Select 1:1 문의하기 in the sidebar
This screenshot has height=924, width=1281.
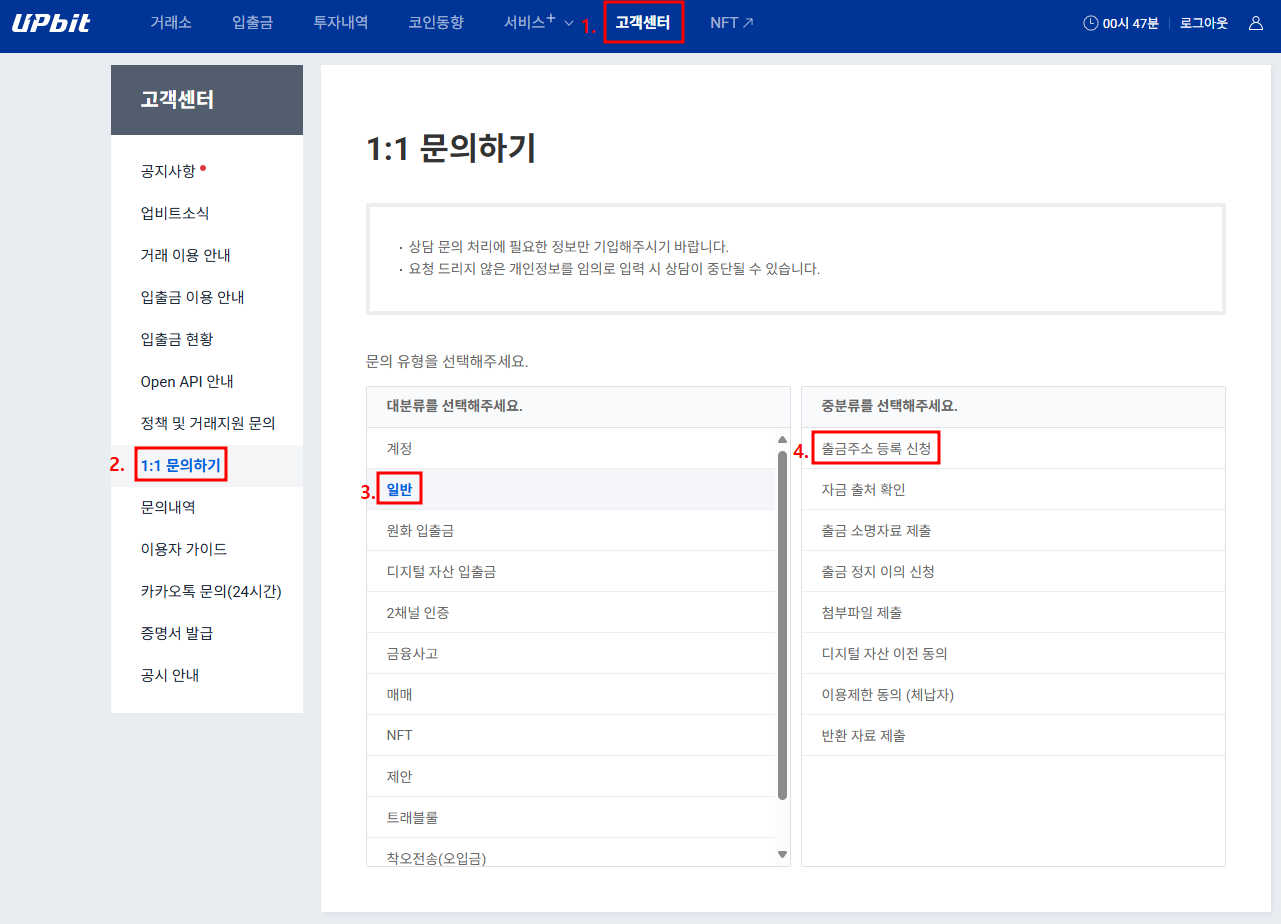coord(180,464)
